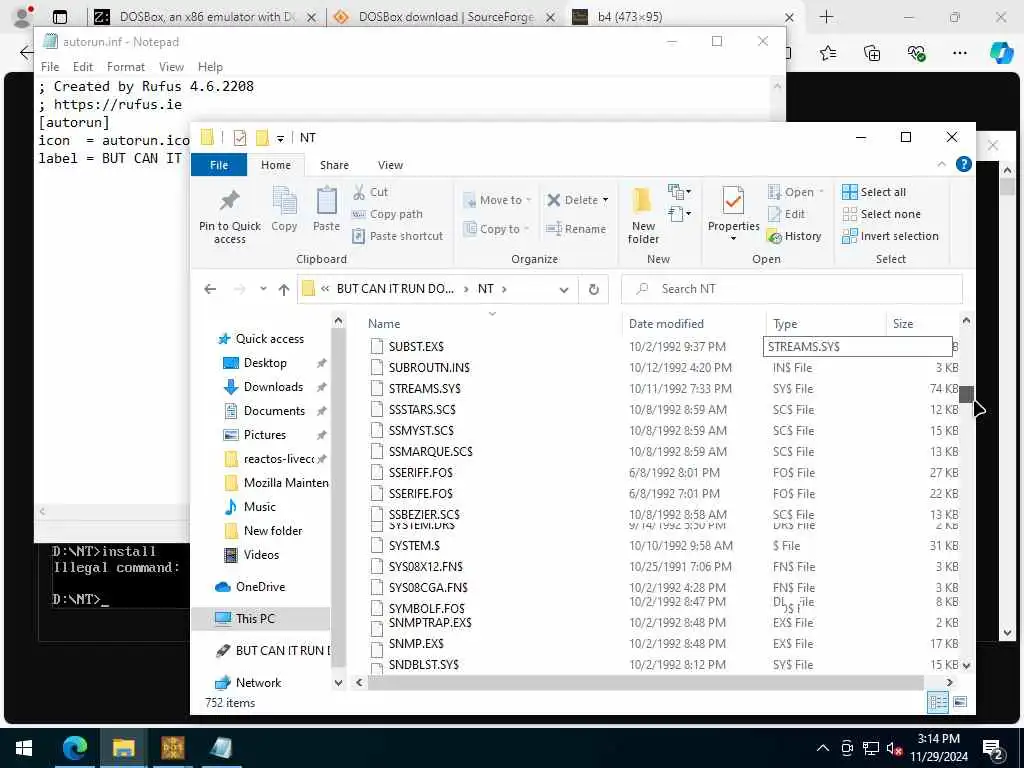Open the notification center in the taskbar

(993, 748)
